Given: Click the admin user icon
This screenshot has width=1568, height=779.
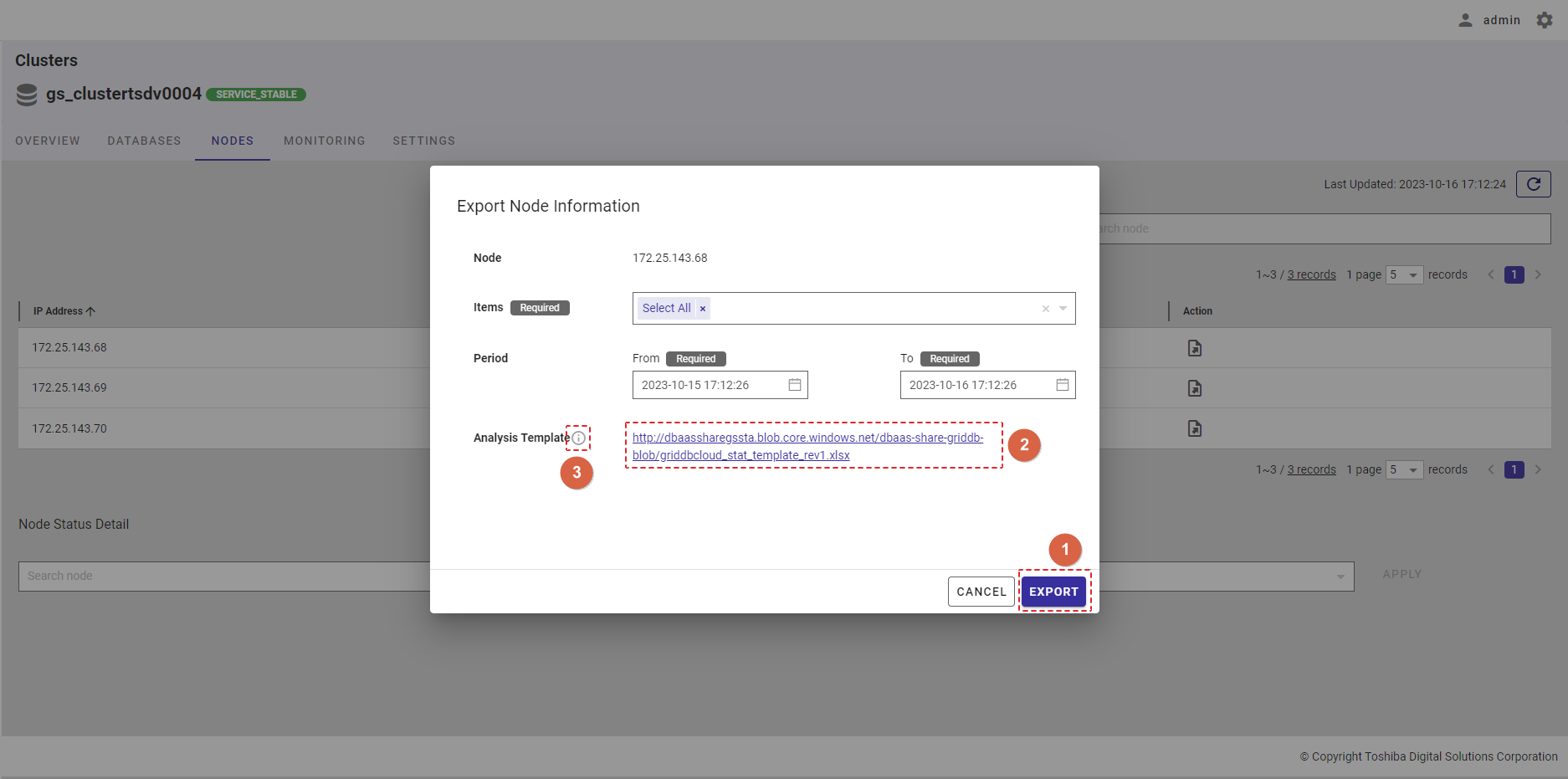Looking at the screenshot, I should pyautogui.click(x=1465, y=20).
